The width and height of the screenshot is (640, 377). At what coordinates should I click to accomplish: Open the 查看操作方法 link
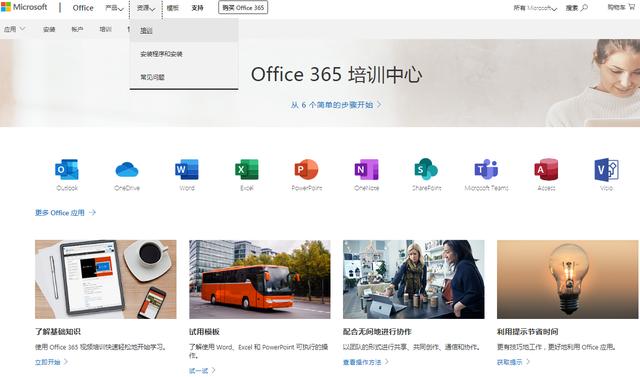click(366, 362)
